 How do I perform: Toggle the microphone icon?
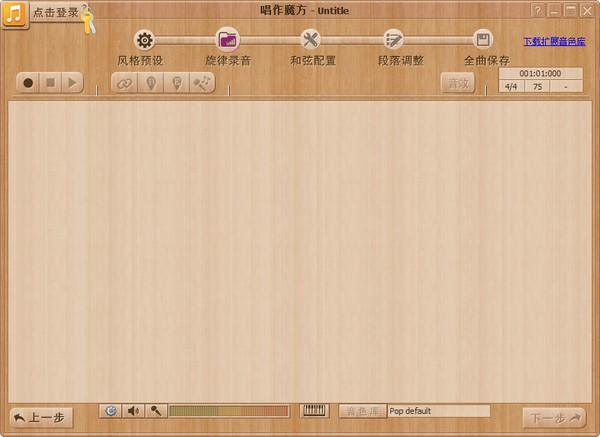(x=156, y=411)
